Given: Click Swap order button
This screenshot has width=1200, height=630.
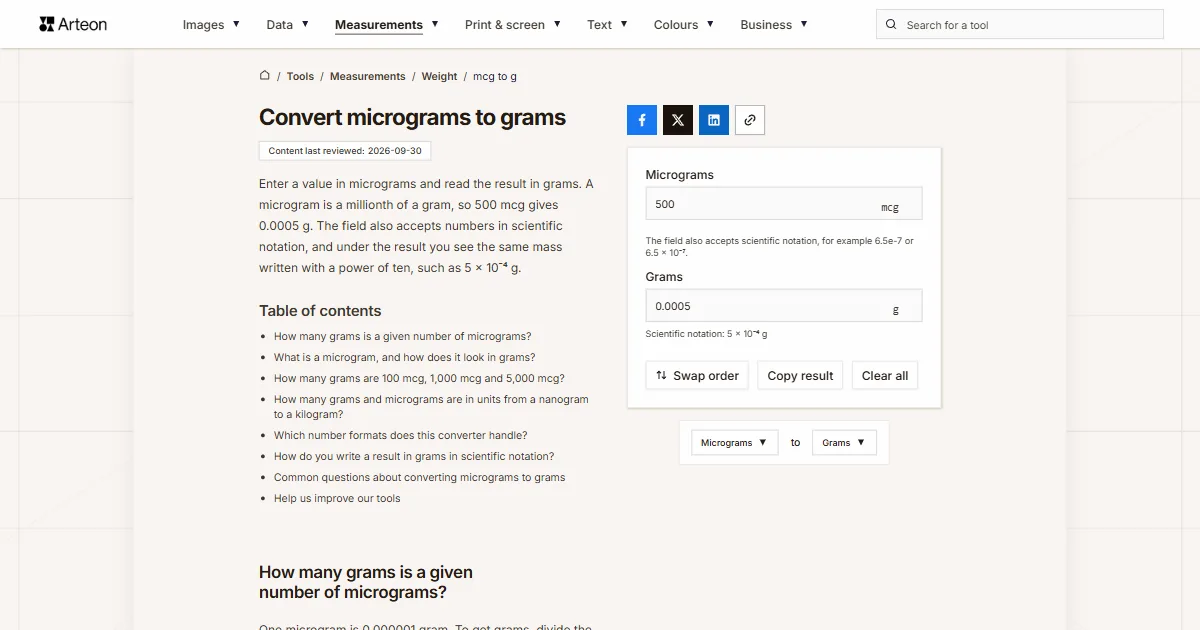Looking at the screenshot, I should click(697, 376).
